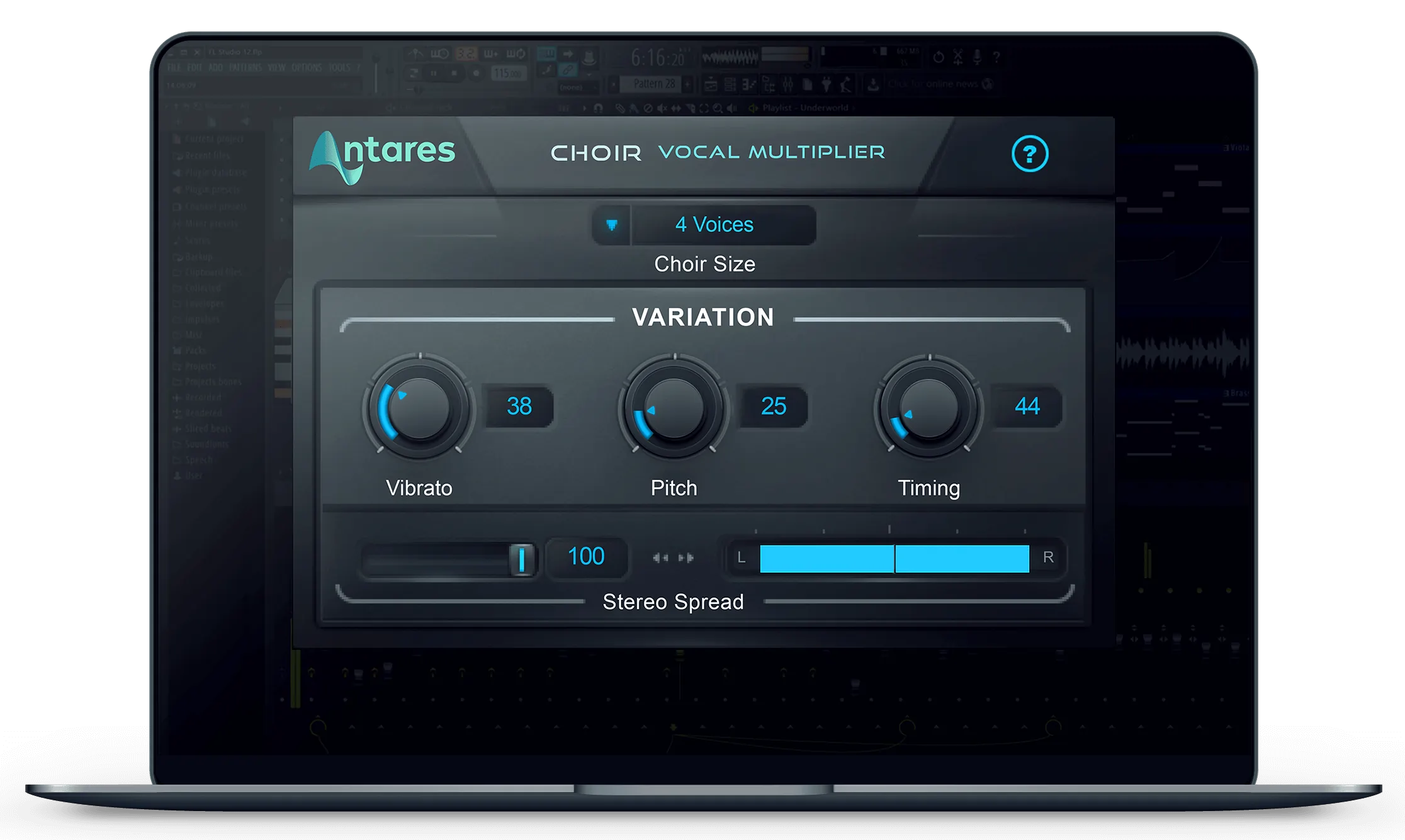Expand the triangle selector next to 4 Voices
The width and height of the screenshot is (1405, 840).
[610, 225]
